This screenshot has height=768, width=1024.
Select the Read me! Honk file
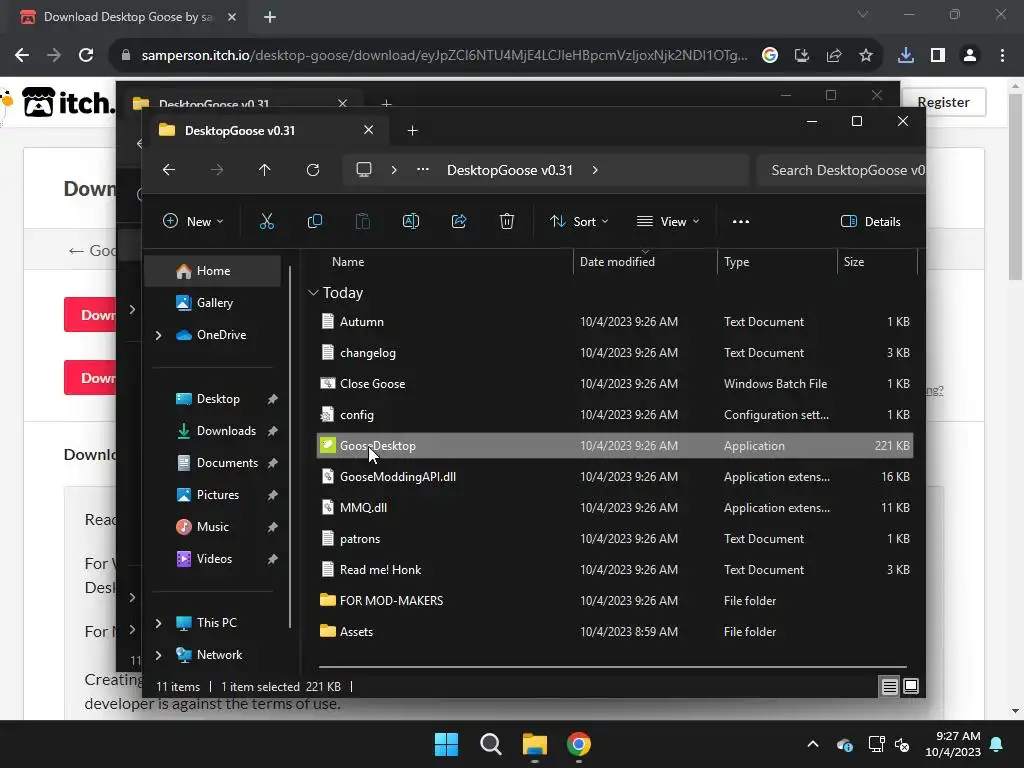pyautogui.click(x=615, y=570)
